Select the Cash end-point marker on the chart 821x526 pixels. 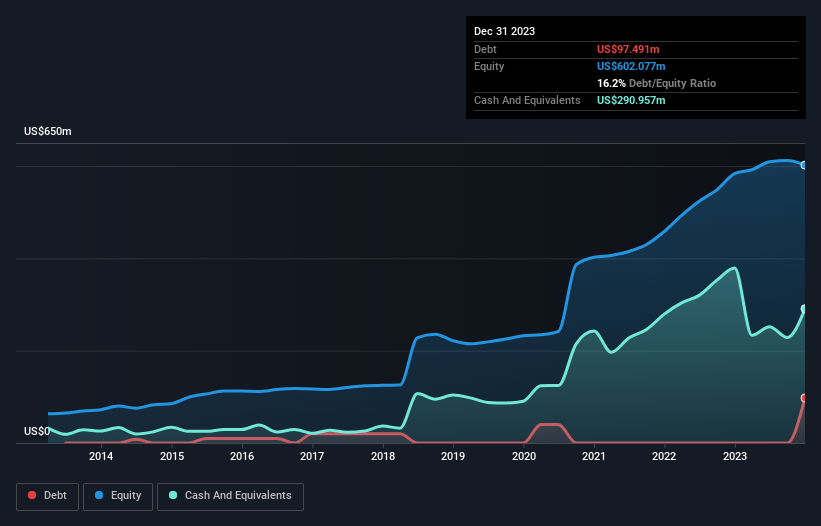[x=804, y=309]
